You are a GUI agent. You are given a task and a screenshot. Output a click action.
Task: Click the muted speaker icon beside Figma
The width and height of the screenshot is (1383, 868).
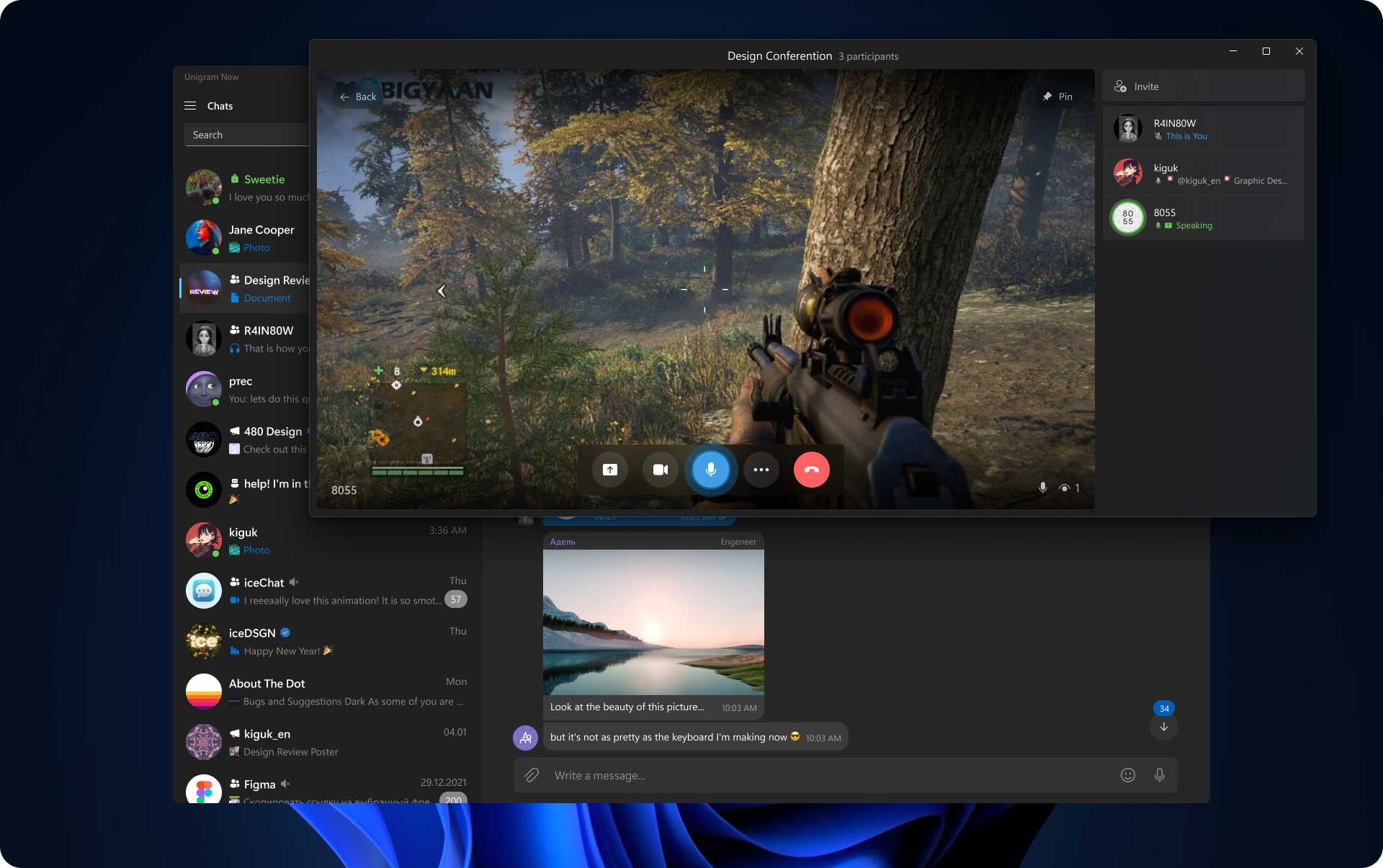(x=285, y=784)
